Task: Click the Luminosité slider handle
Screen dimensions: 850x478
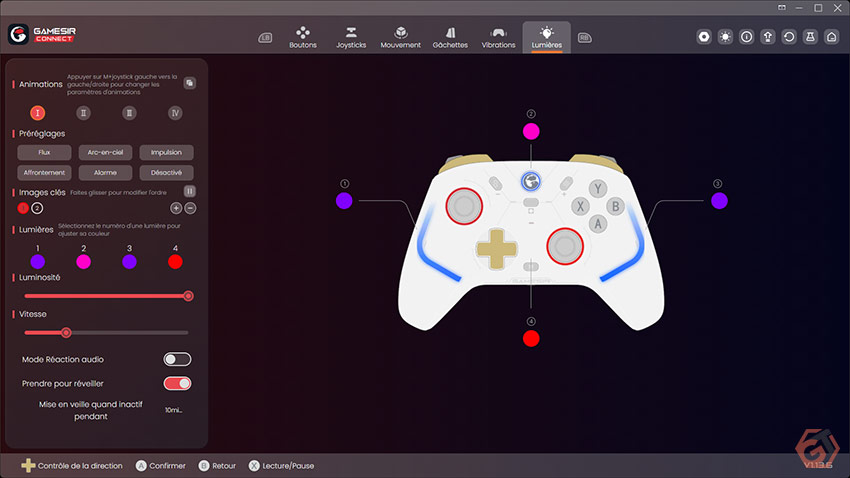Action: coord(188,296)
